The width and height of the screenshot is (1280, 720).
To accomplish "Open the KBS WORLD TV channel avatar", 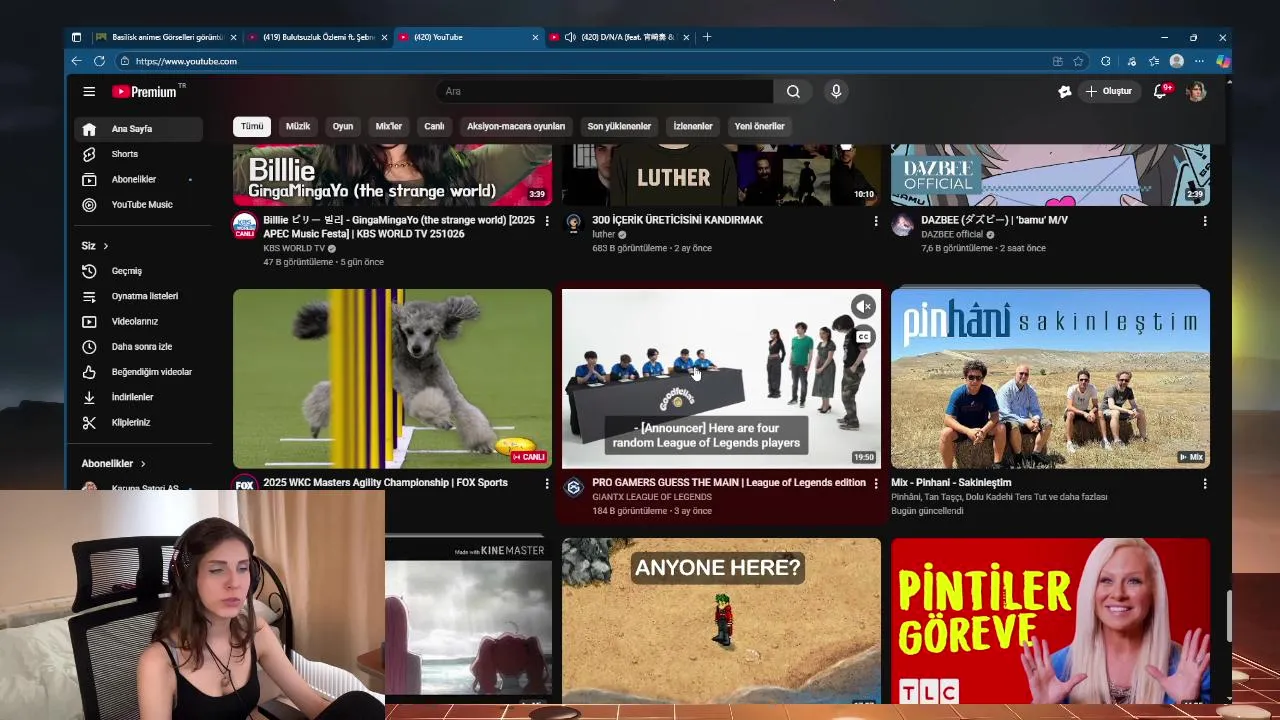I will 244,225.
